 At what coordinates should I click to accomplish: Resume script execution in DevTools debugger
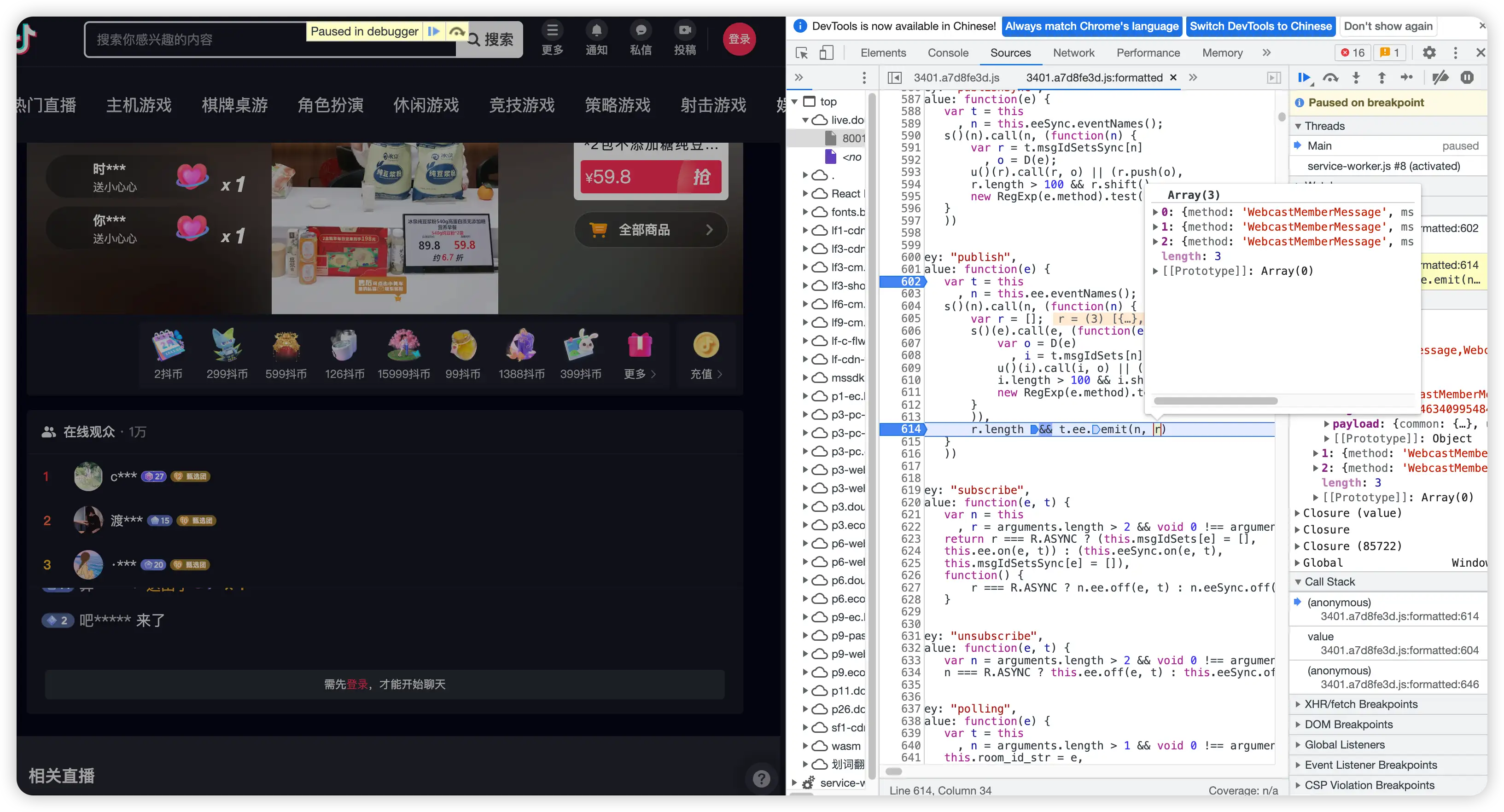(1304, 78)
